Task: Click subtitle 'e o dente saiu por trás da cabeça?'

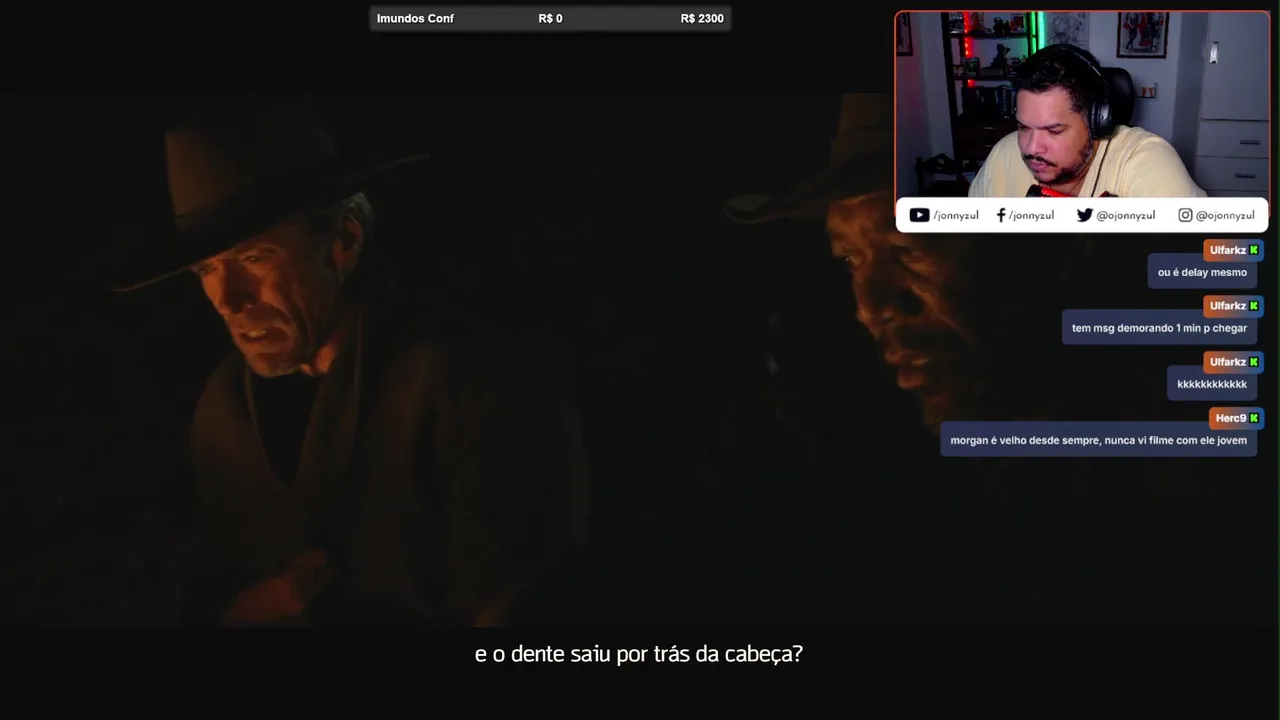Action: pos(639,654)
